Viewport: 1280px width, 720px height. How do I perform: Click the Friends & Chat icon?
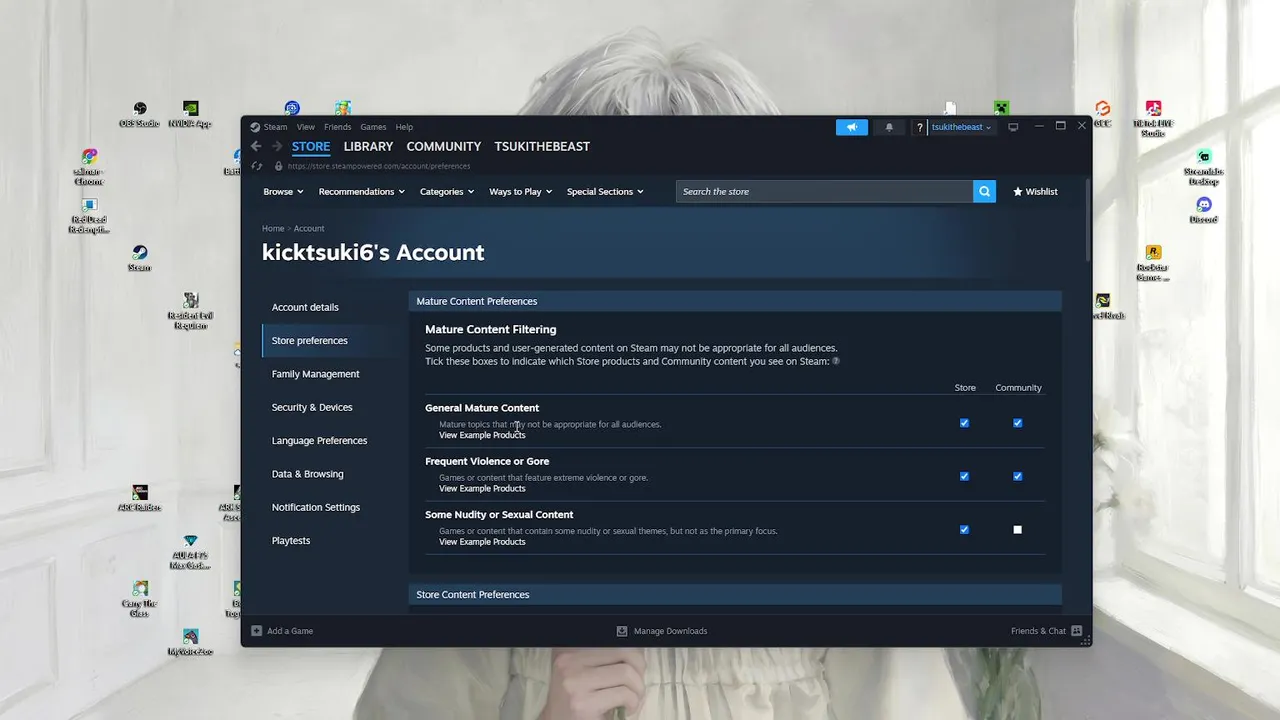click(x=1076, y=631)
